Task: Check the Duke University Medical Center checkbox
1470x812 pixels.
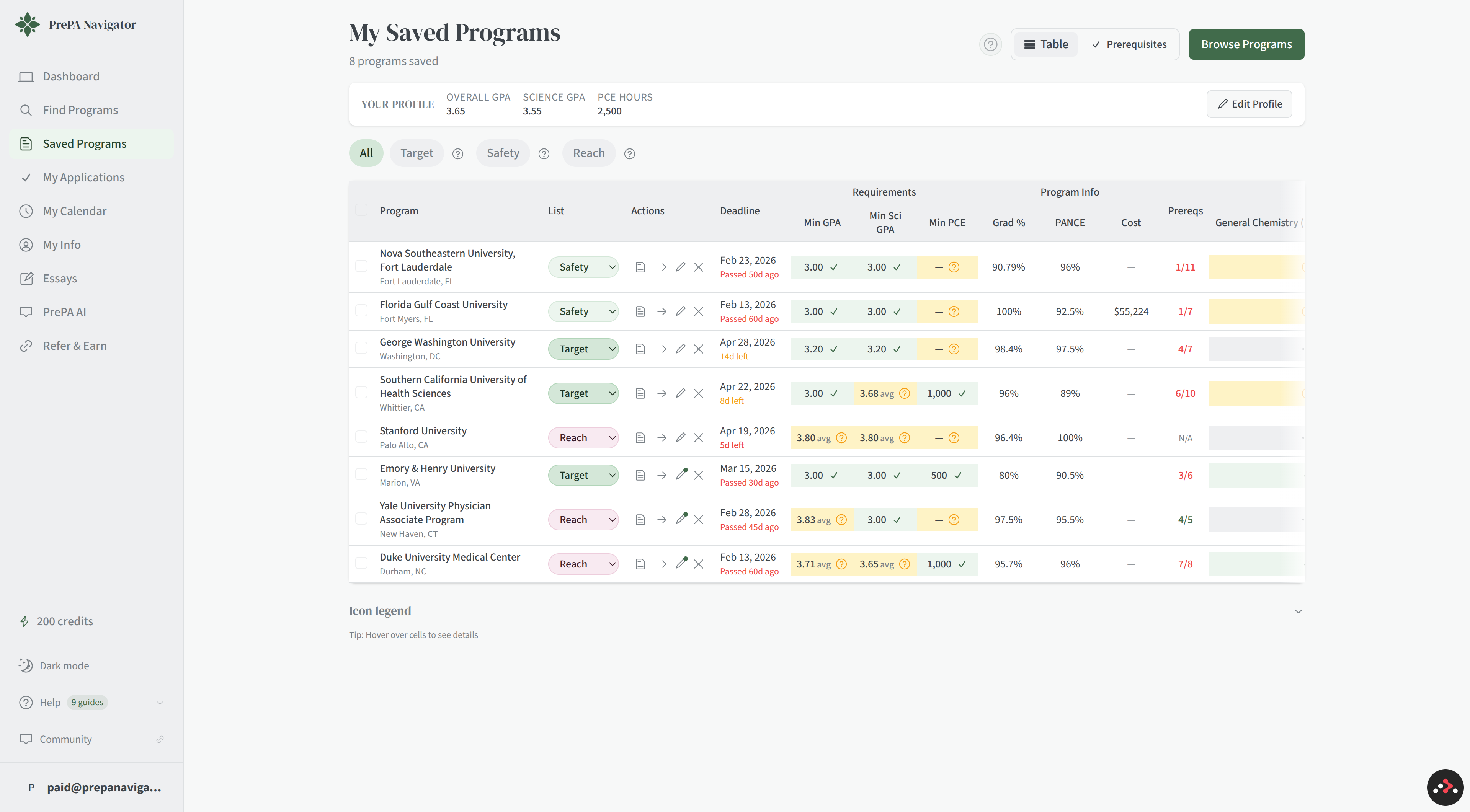Action: [361, 563]
